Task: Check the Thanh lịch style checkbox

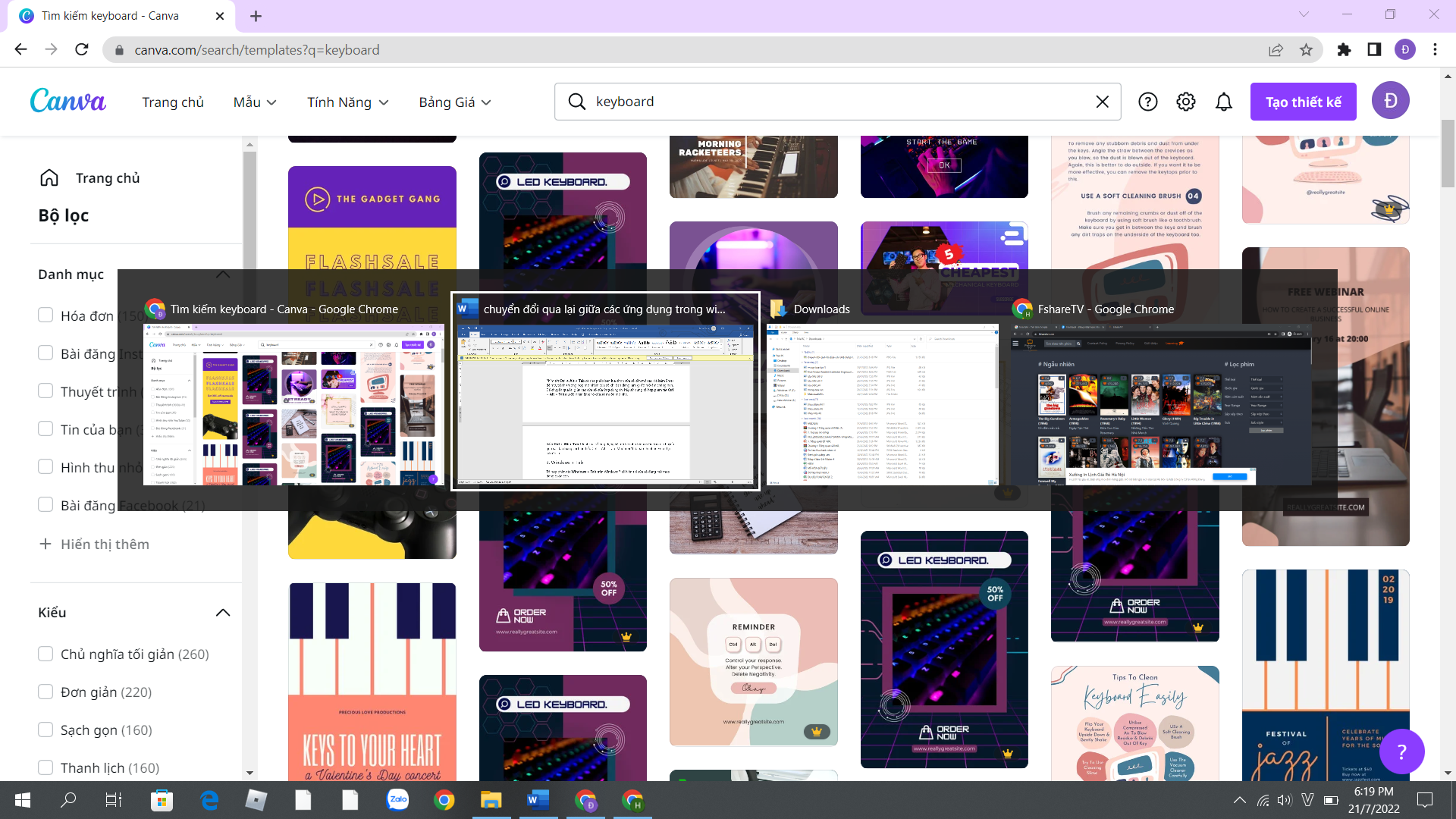Action: pyautogui.click(x=45, y=767)
